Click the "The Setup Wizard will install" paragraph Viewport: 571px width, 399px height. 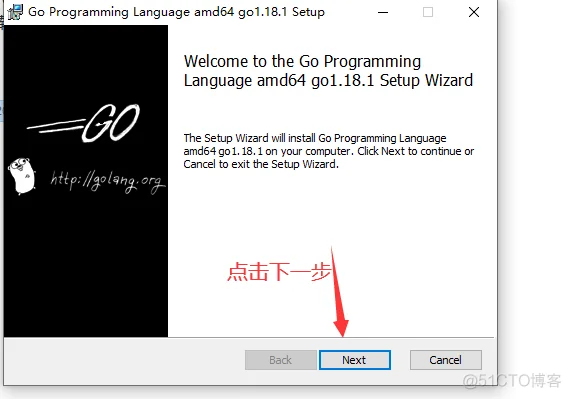coord(328,151)
